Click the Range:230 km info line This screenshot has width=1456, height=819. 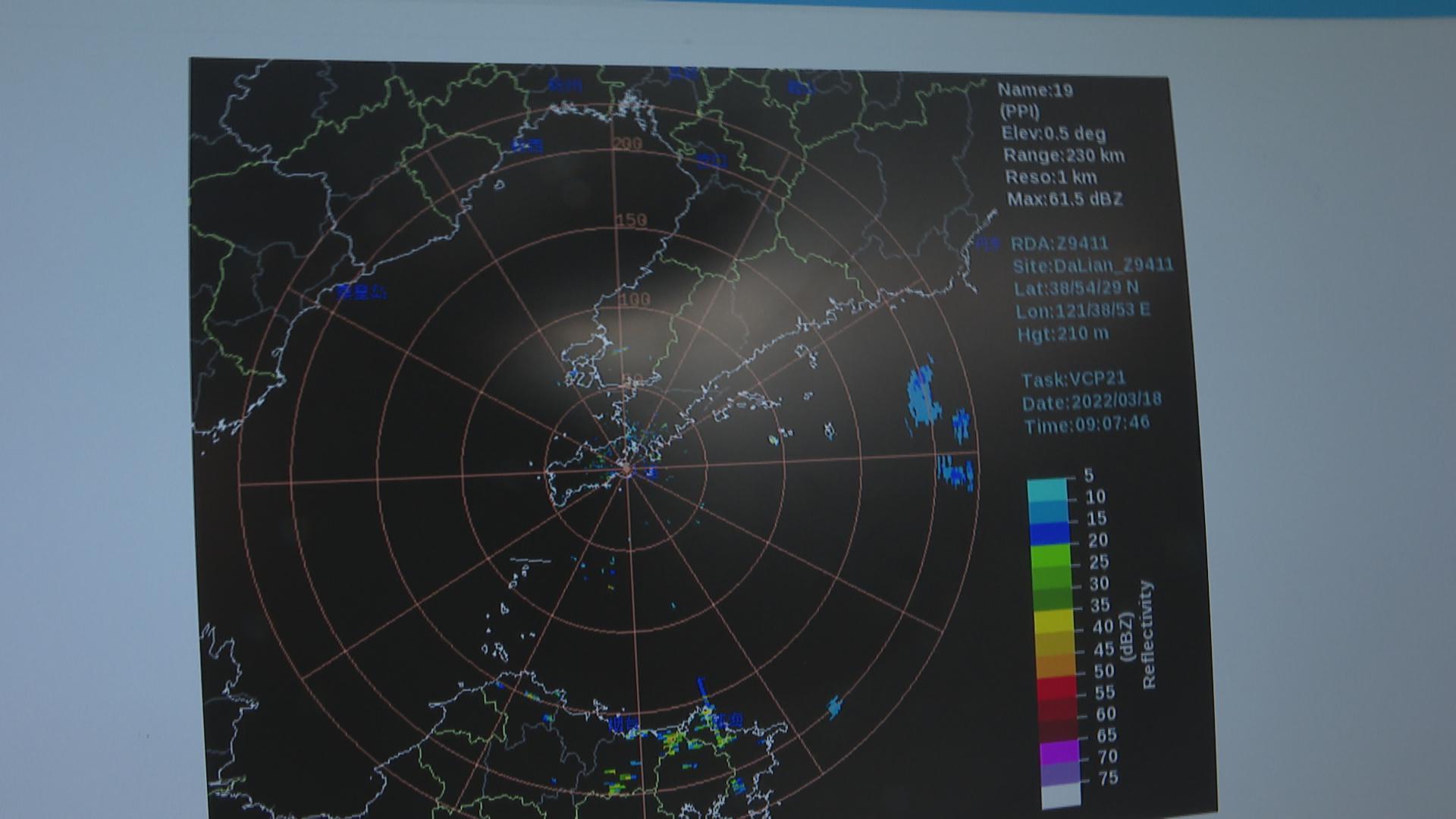1063,155
